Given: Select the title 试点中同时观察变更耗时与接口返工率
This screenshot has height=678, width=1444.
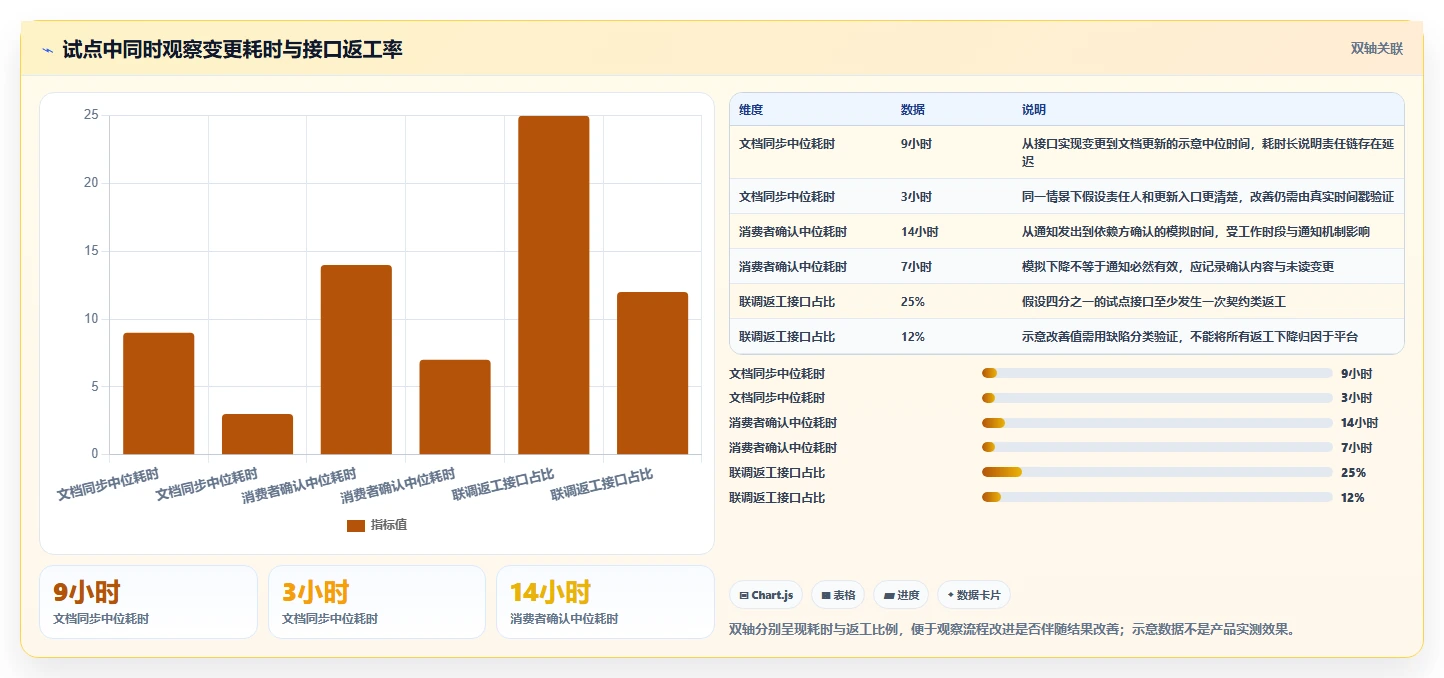Looking at the screenshot, I should [232, 49].
